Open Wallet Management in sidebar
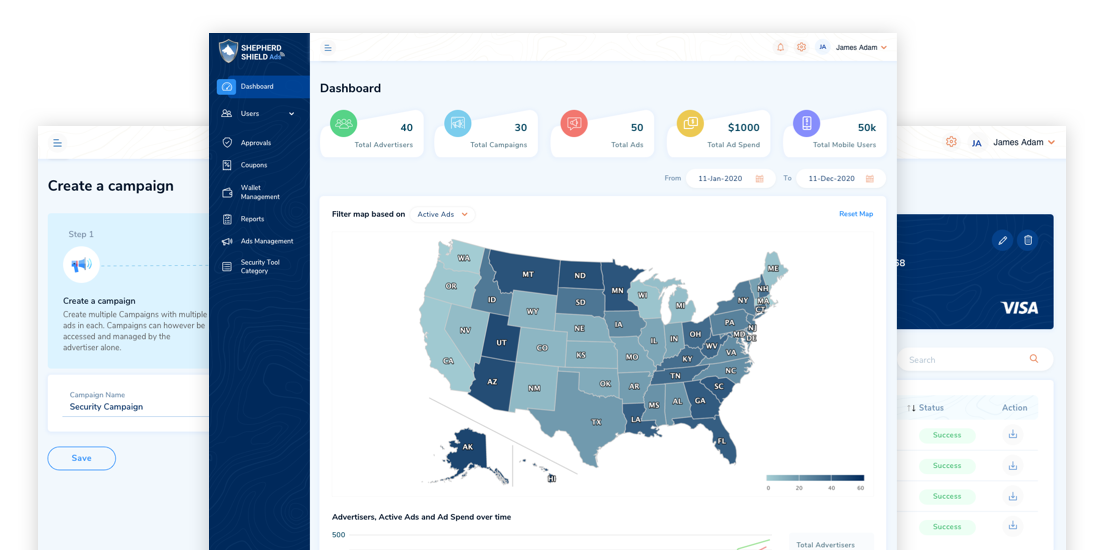1105x550 pixels. tap(259, 192)
